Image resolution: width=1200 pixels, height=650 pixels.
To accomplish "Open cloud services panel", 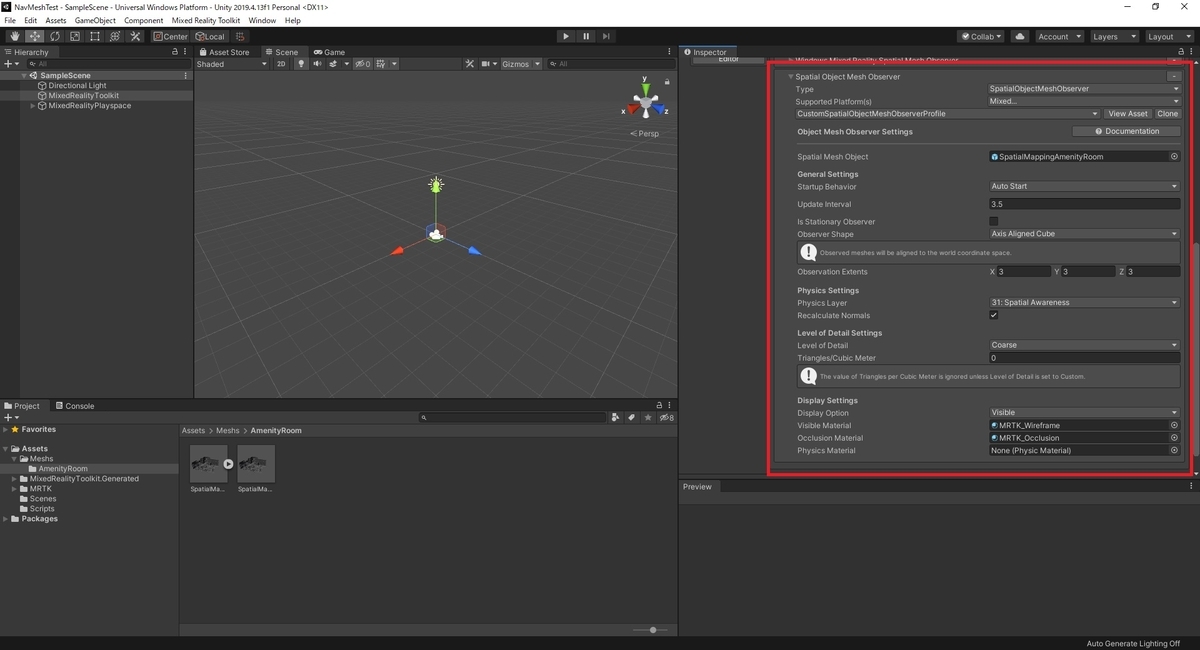I will click(1020, 36).
